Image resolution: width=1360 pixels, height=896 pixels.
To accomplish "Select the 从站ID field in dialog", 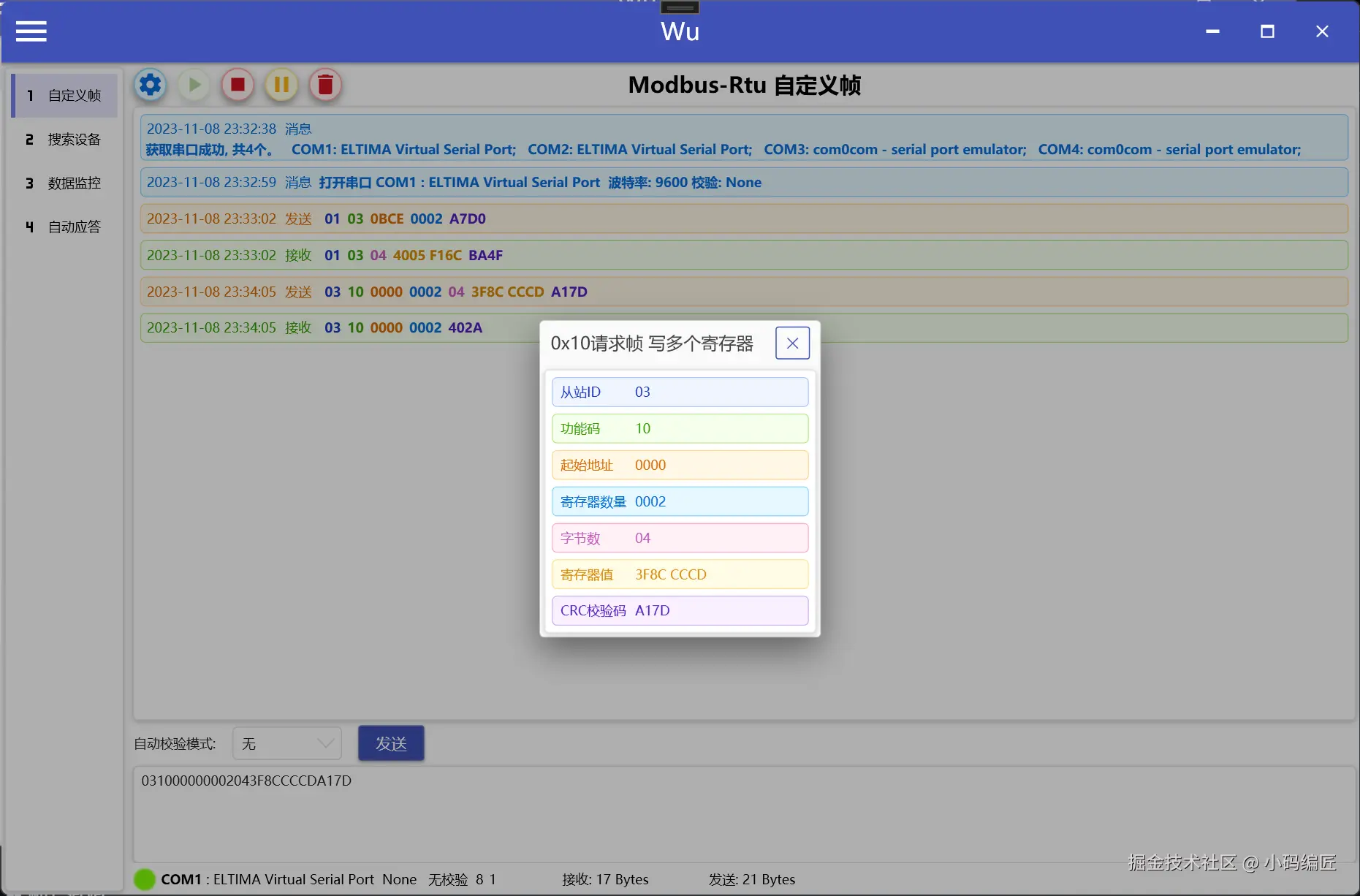I will tap(680, 392).
